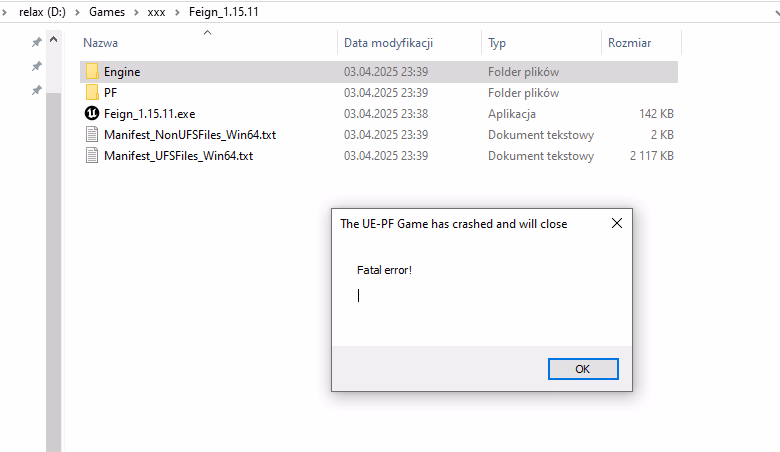The height and width of the screenshot is (452, 780).
Task: Select the Engine folder icon
Action: point(92,72)
